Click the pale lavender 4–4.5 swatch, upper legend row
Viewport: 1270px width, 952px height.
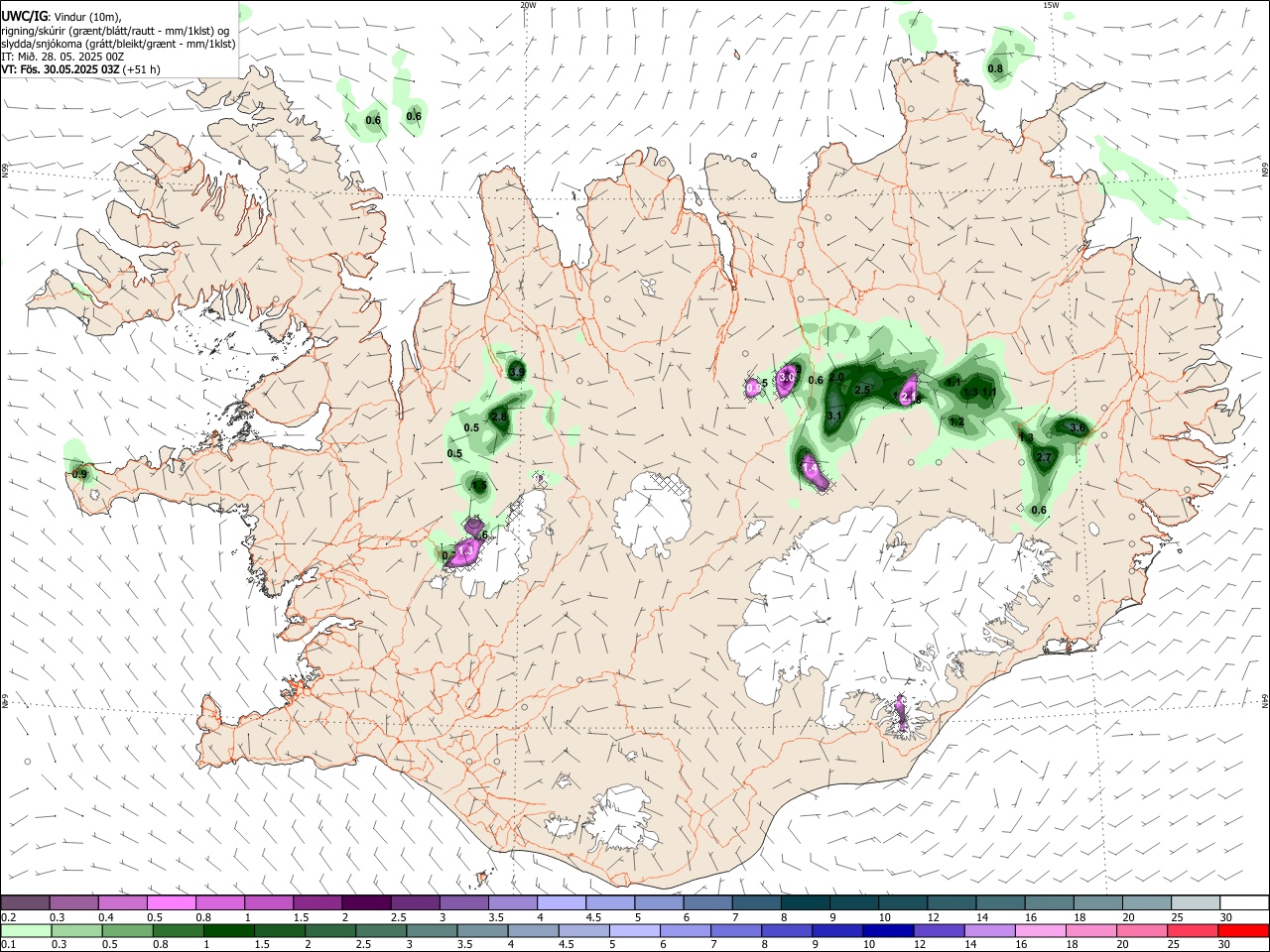(x=561, y=903)
